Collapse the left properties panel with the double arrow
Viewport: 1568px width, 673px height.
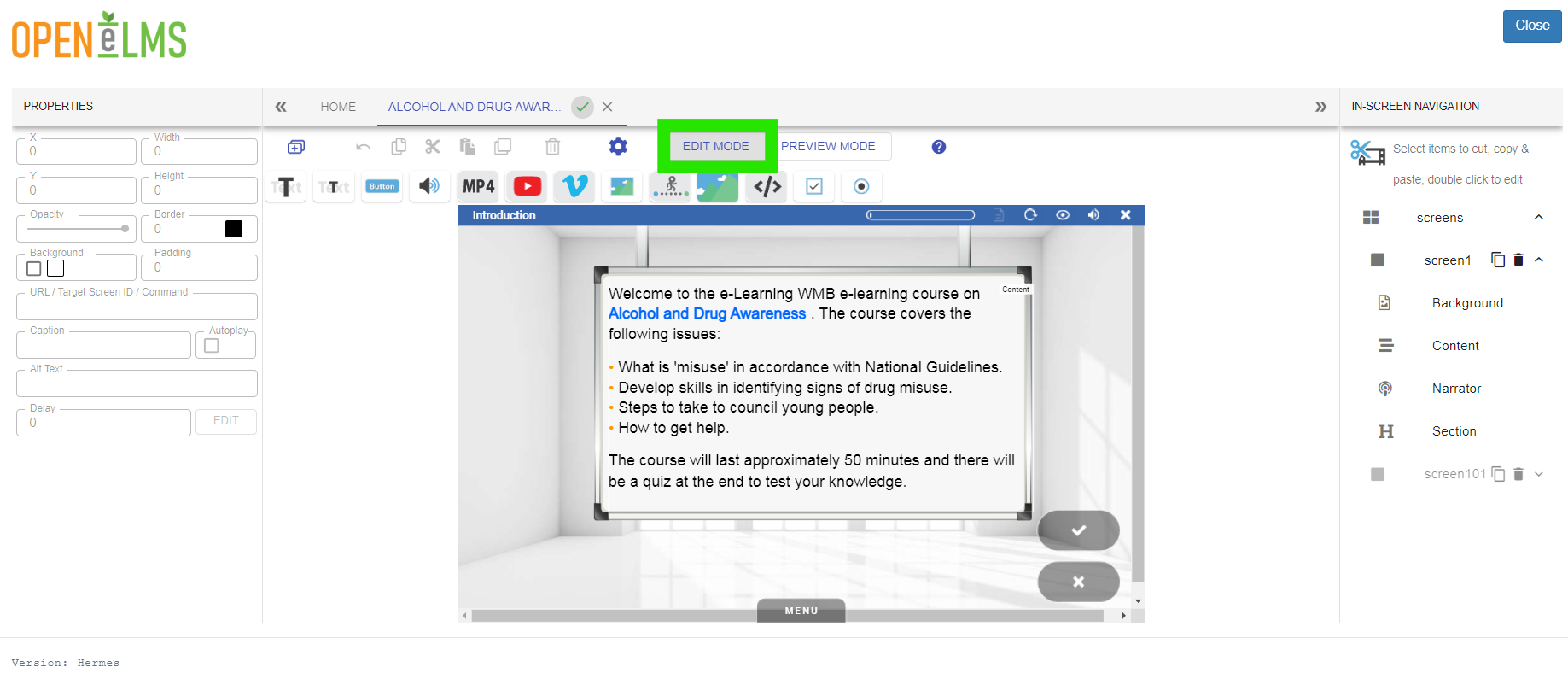[281, 107]
